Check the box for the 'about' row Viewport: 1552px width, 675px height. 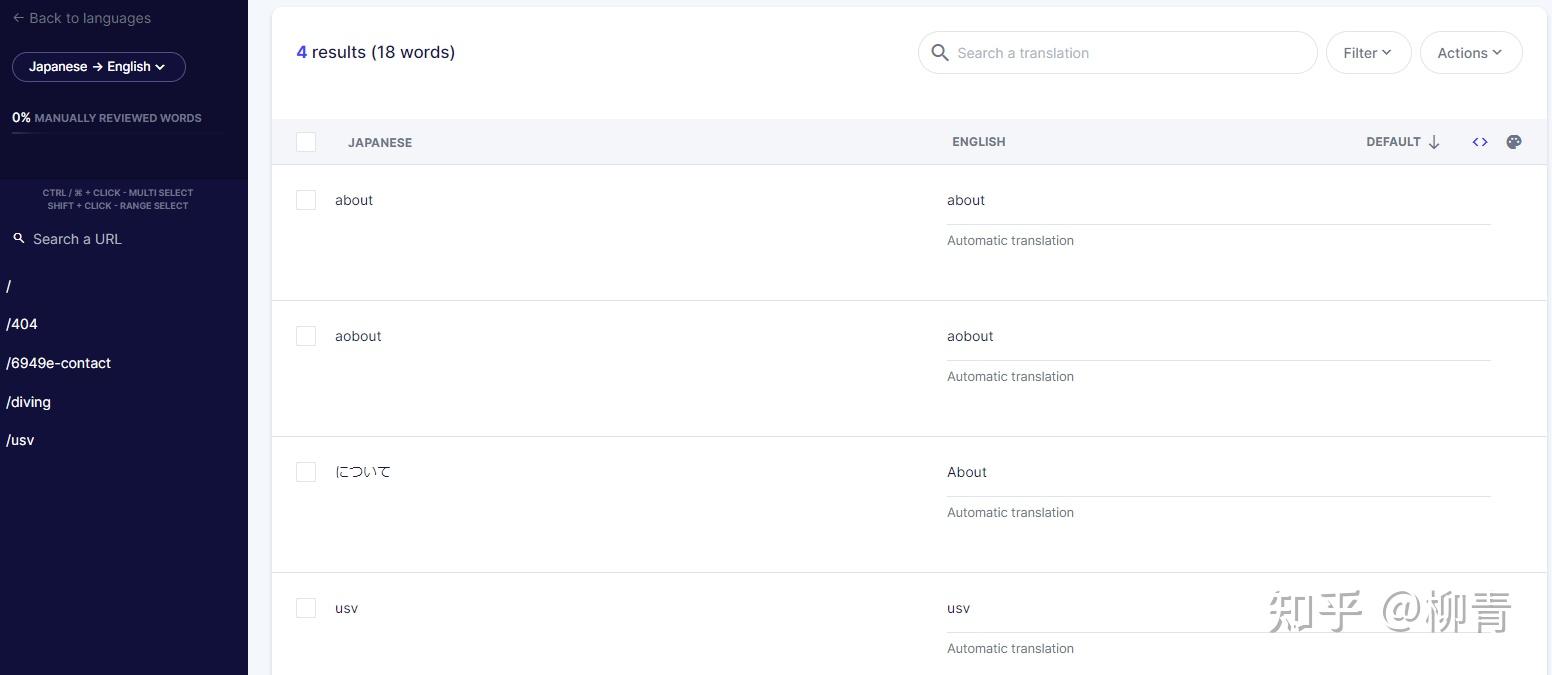click(306, 200)
